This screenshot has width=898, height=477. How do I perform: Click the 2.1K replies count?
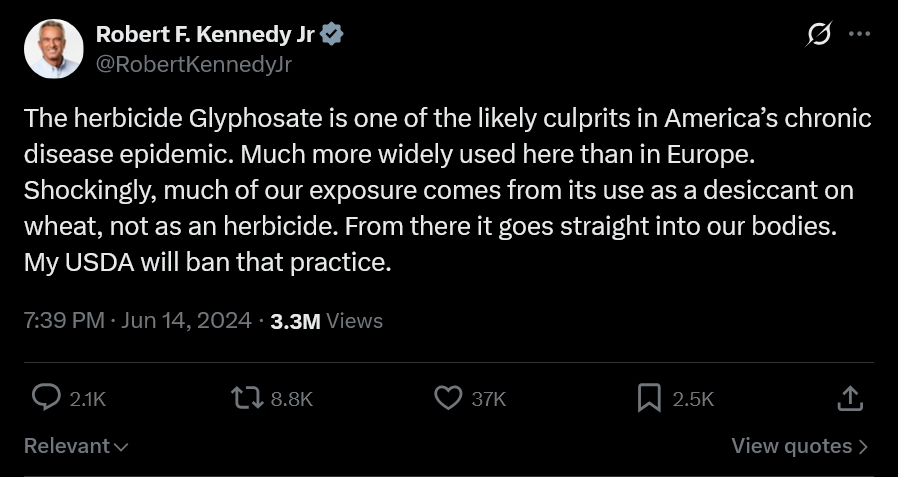(x=88, y=399)
